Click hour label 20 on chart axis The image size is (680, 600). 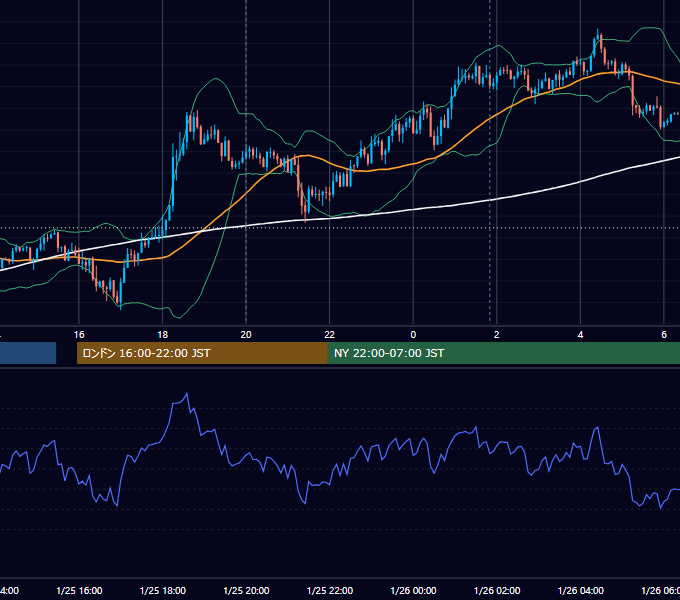[246, 335]
